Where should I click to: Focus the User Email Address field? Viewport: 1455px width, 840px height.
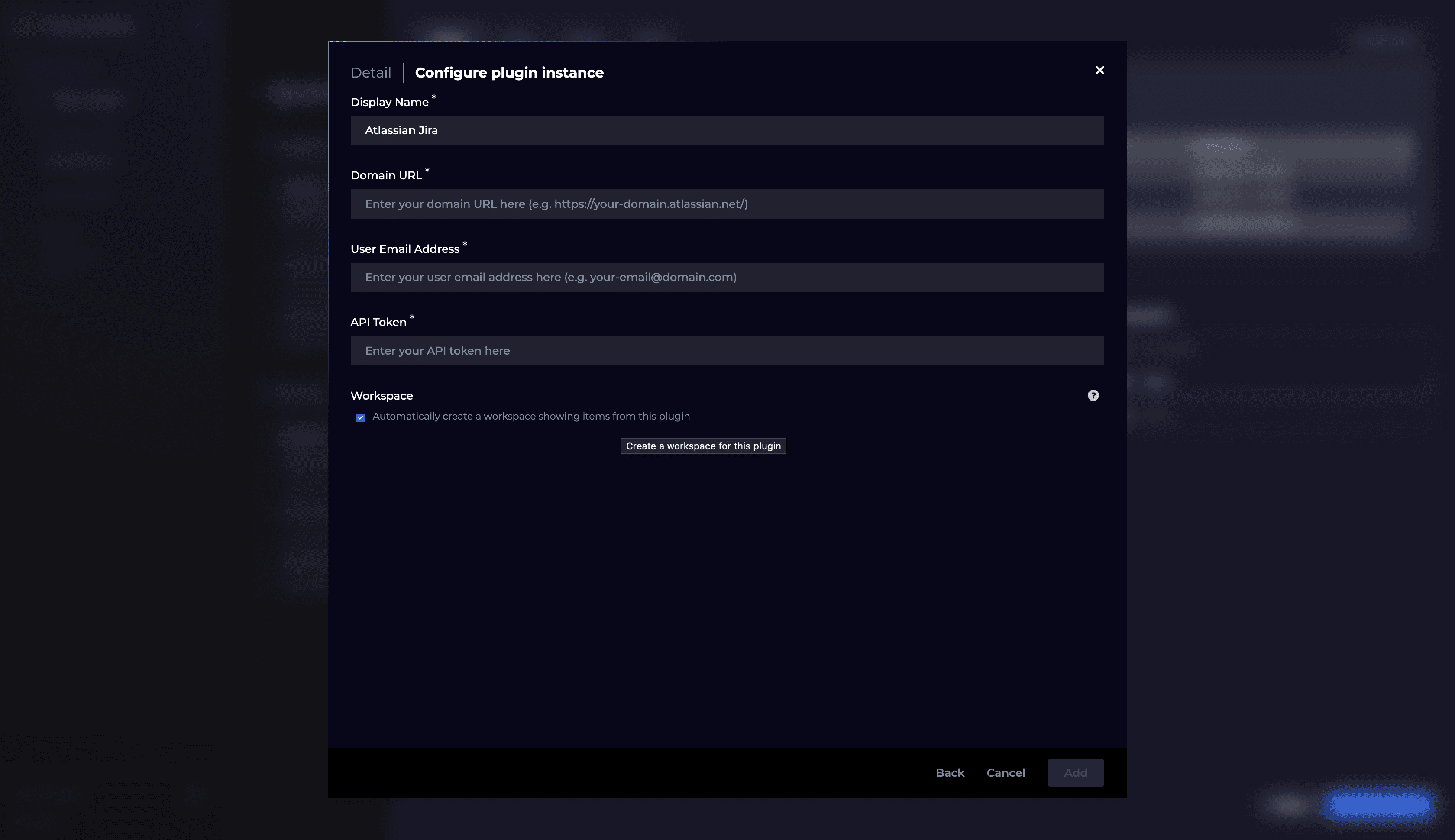tap(727, 277)
